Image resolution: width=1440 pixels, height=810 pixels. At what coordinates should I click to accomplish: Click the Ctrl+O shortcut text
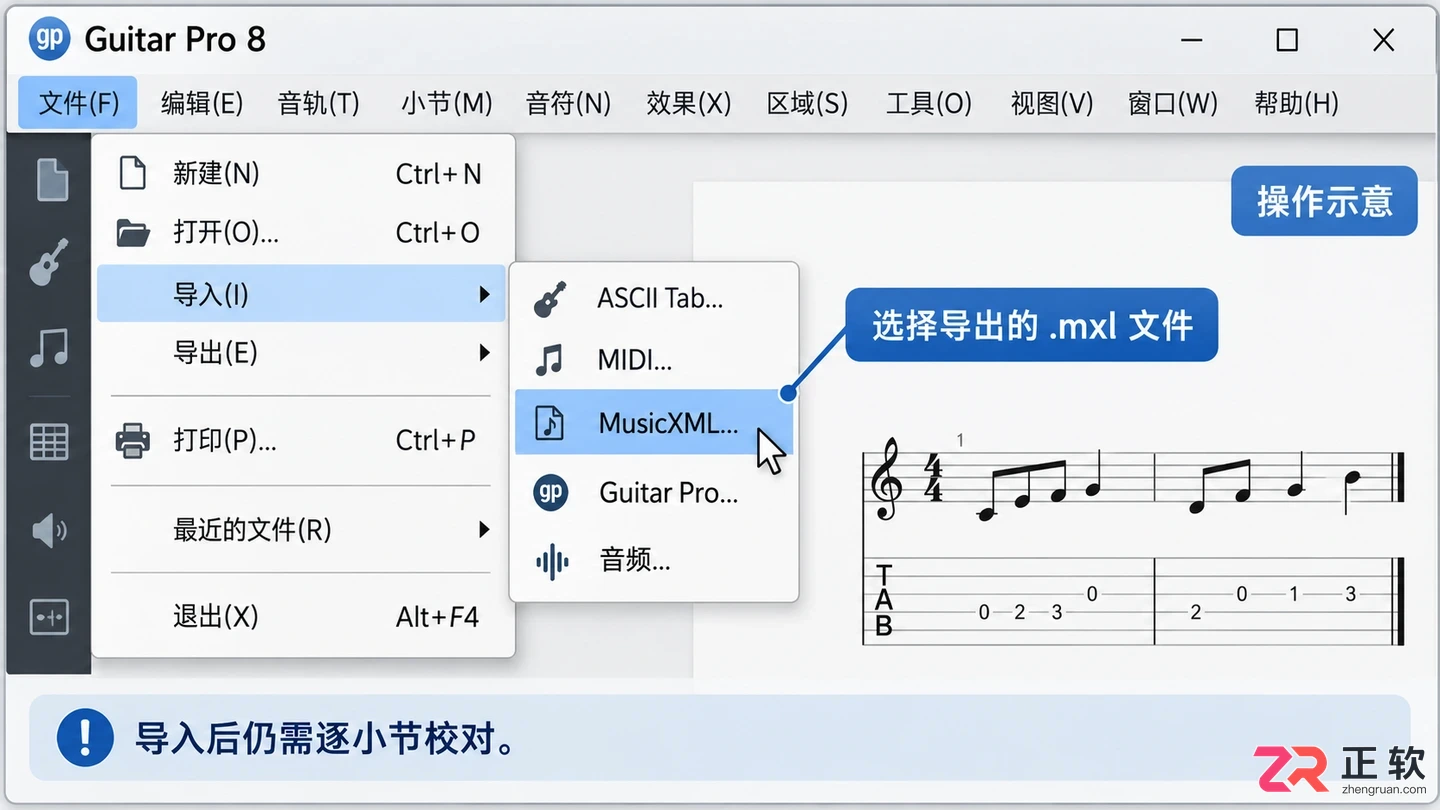[x=438, y=233]
